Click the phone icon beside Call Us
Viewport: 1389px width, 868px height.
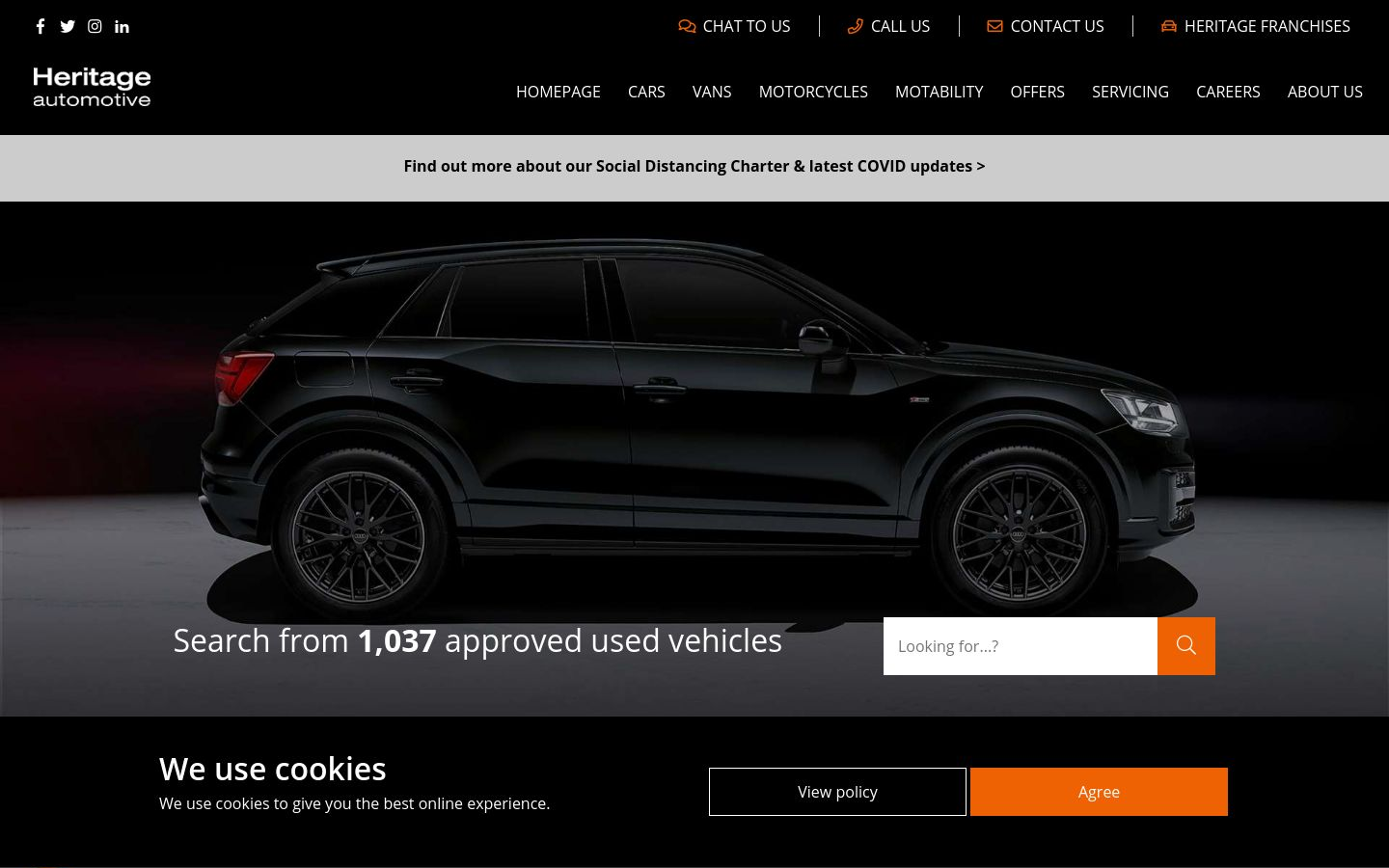tap(855, 27)
